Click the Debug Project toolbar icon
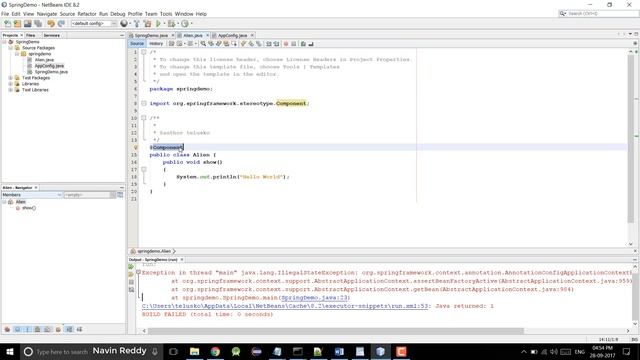The image size is (640, 360). point(171,24)
